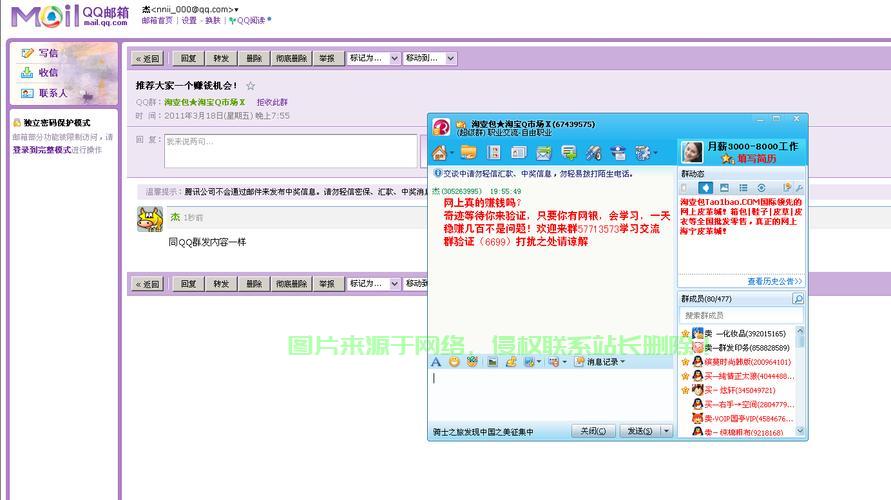This screenshot has height=500, width=891.
Task: Click top 举报 button
Action: (327, 59)
